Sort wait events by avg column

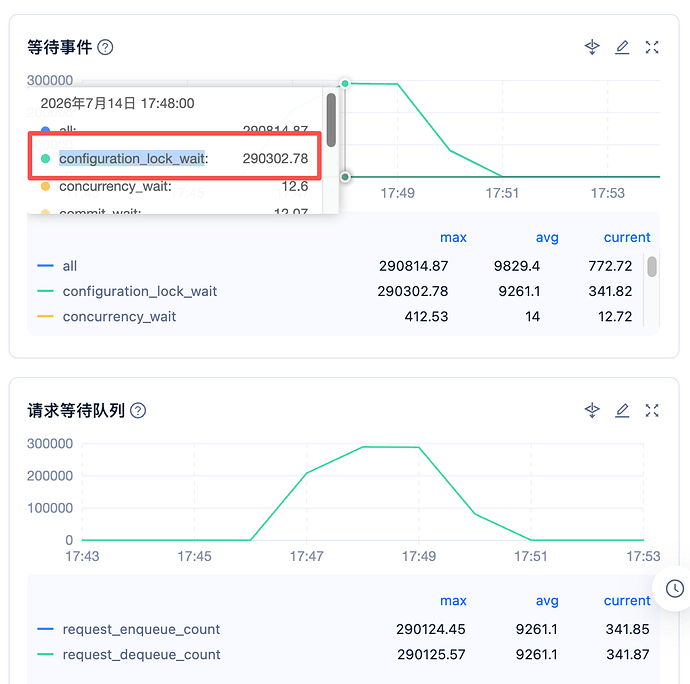[547, 237]
